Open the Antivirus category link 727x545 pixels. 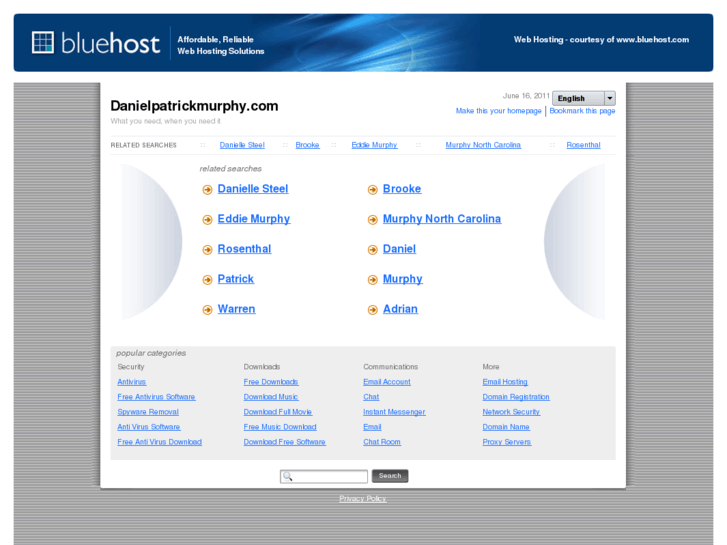pyautogui.click(x=132, y=382)
